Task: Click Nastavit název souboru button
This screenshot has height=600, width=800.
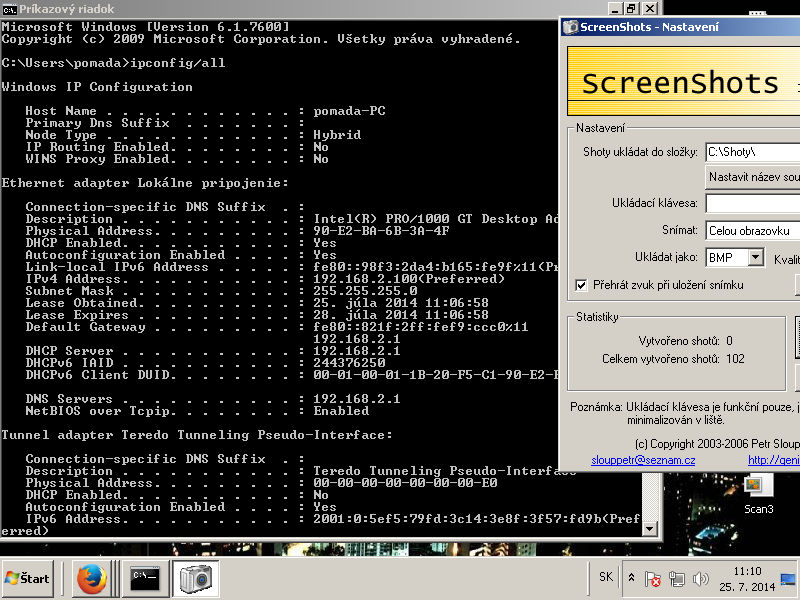Action: [x=753, y=177]
